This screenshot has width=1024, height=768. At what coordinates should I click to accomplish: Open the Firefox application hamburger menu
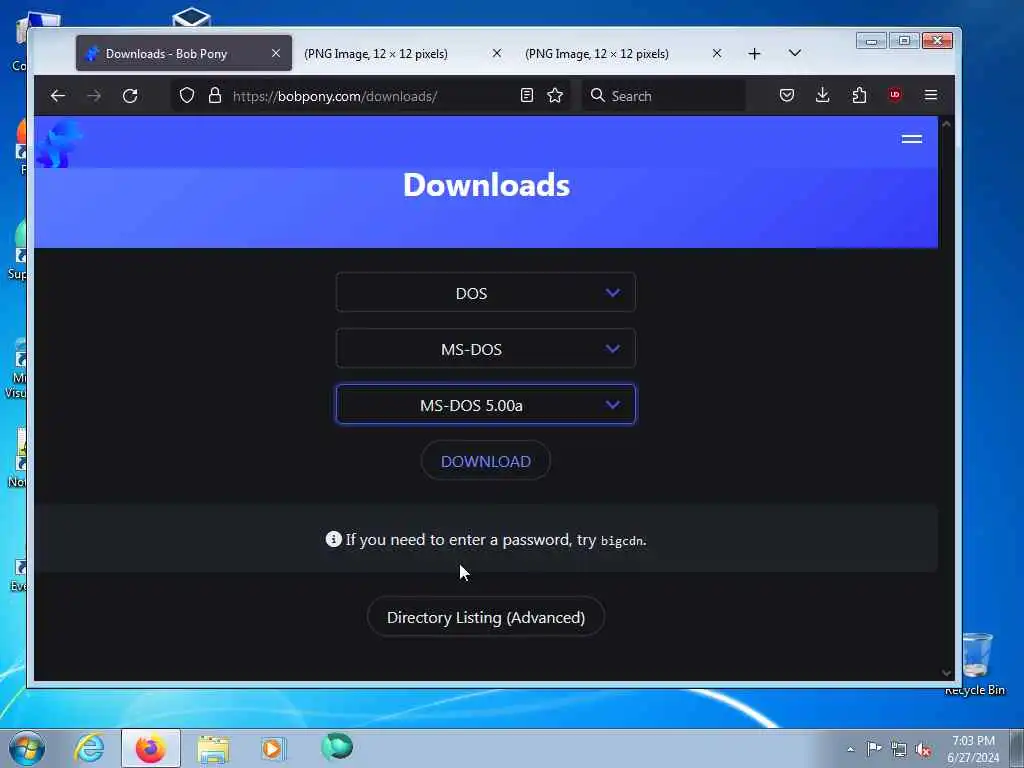[x=931, y=95]
